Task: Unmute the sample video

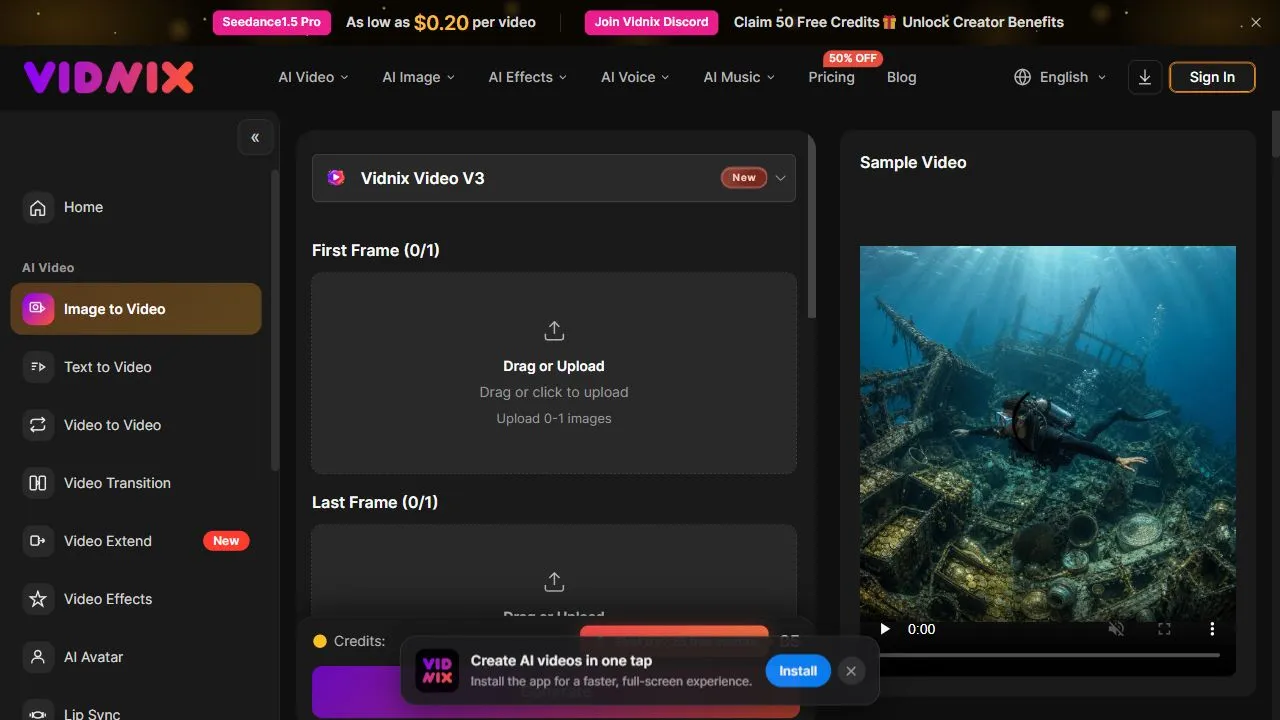Action: click(1116, 629)
